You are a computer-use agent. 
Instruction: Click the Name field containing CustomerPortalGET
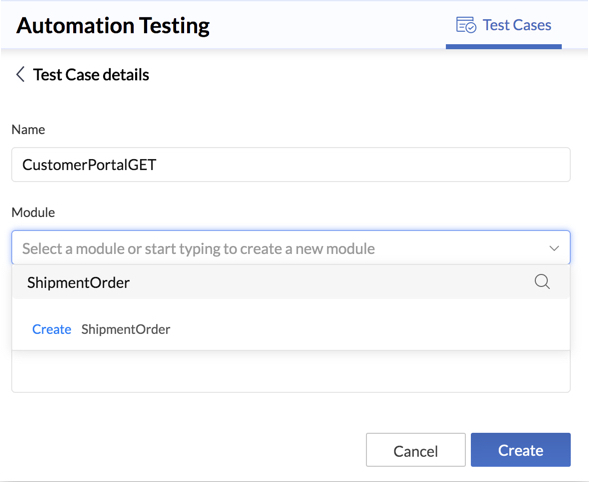(291, 165)
